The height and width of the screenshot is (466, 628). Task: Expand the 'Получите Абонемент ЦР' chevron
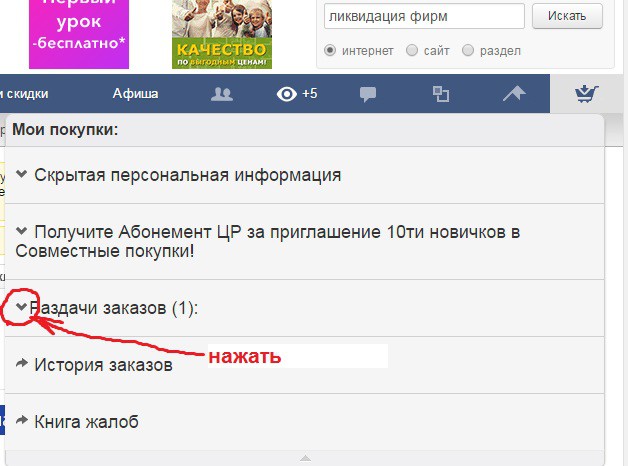pos(22,231)
